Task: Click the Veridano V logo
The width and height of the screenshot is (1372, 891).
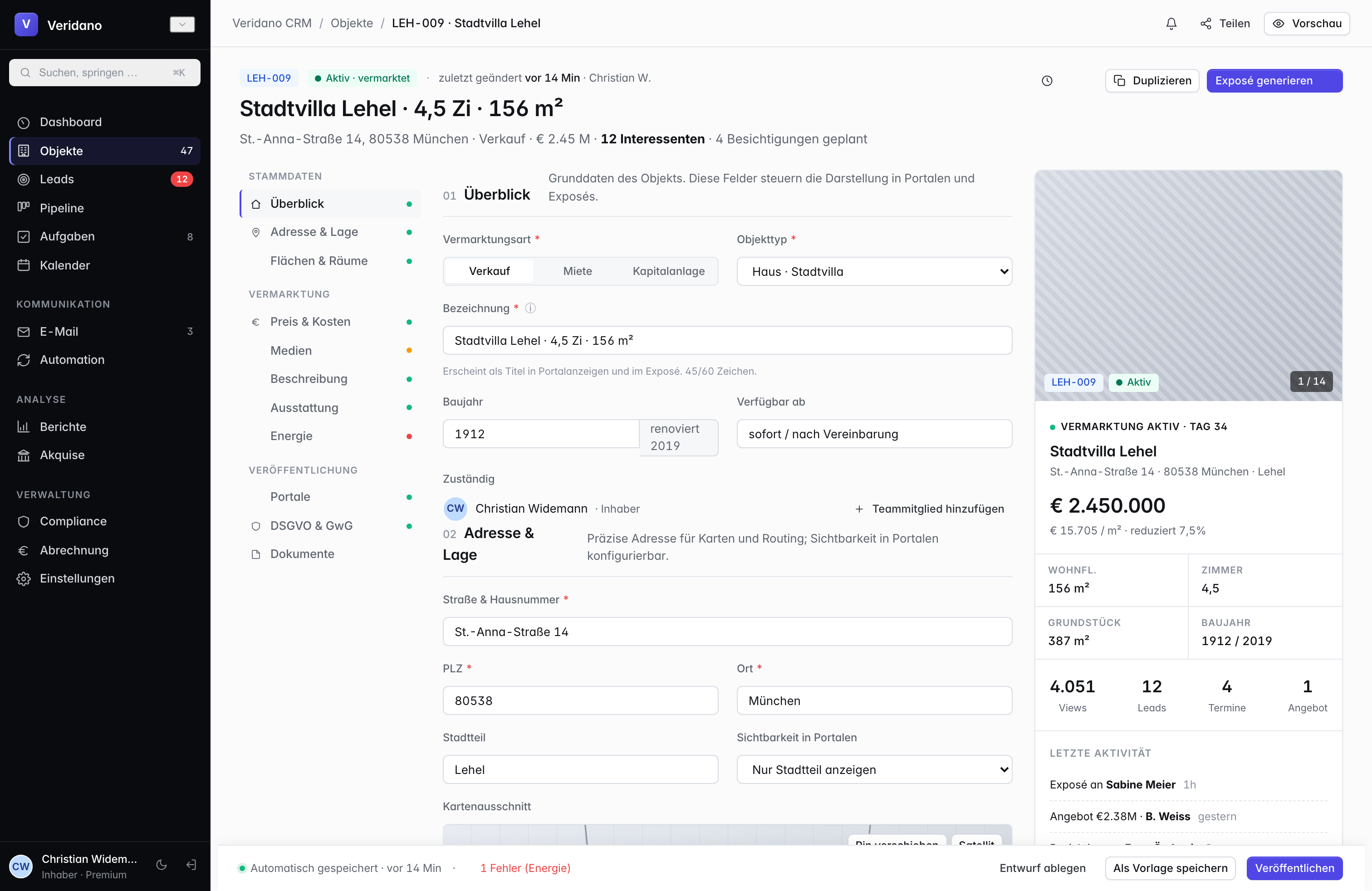Action: click(x=26, y=24)
